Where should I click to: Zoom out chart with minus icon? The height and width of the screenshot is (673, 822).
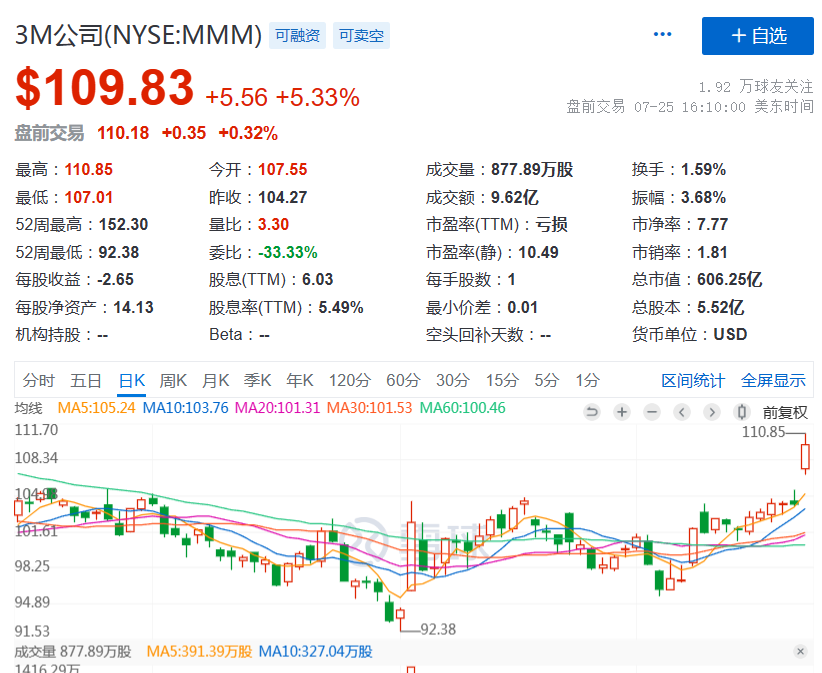[x=652, y=412]
